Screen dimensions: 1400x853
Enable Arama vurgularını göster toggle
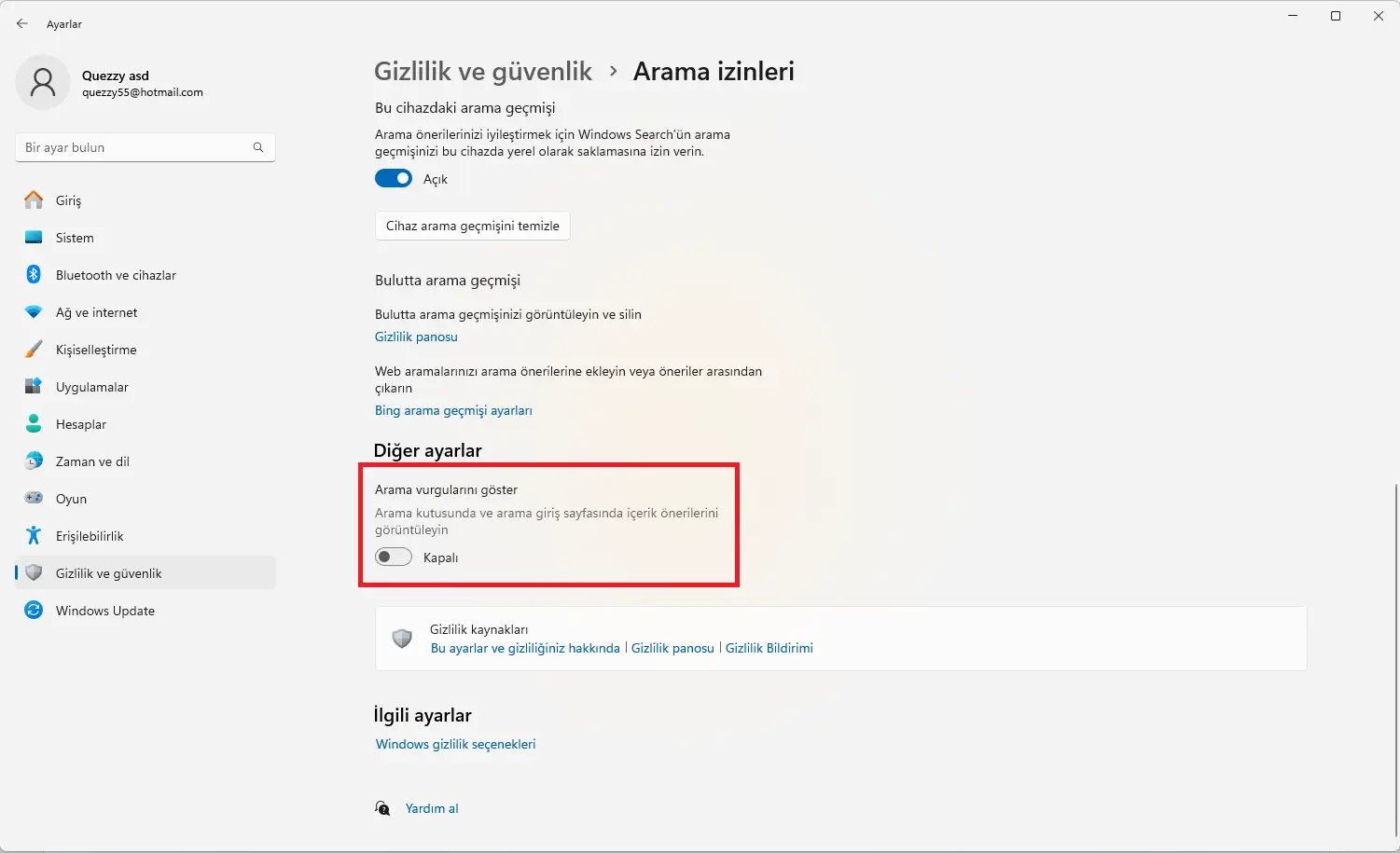tap(394, 557)
